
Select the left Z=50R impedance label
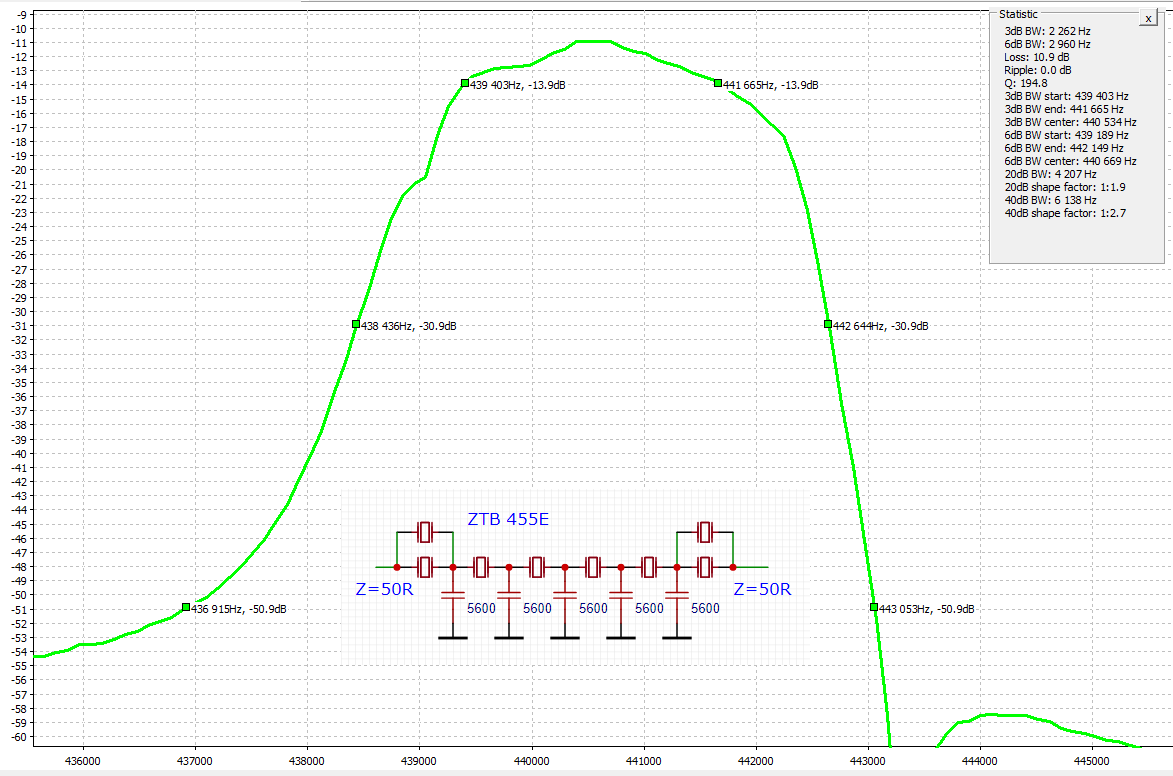[384, 590]
